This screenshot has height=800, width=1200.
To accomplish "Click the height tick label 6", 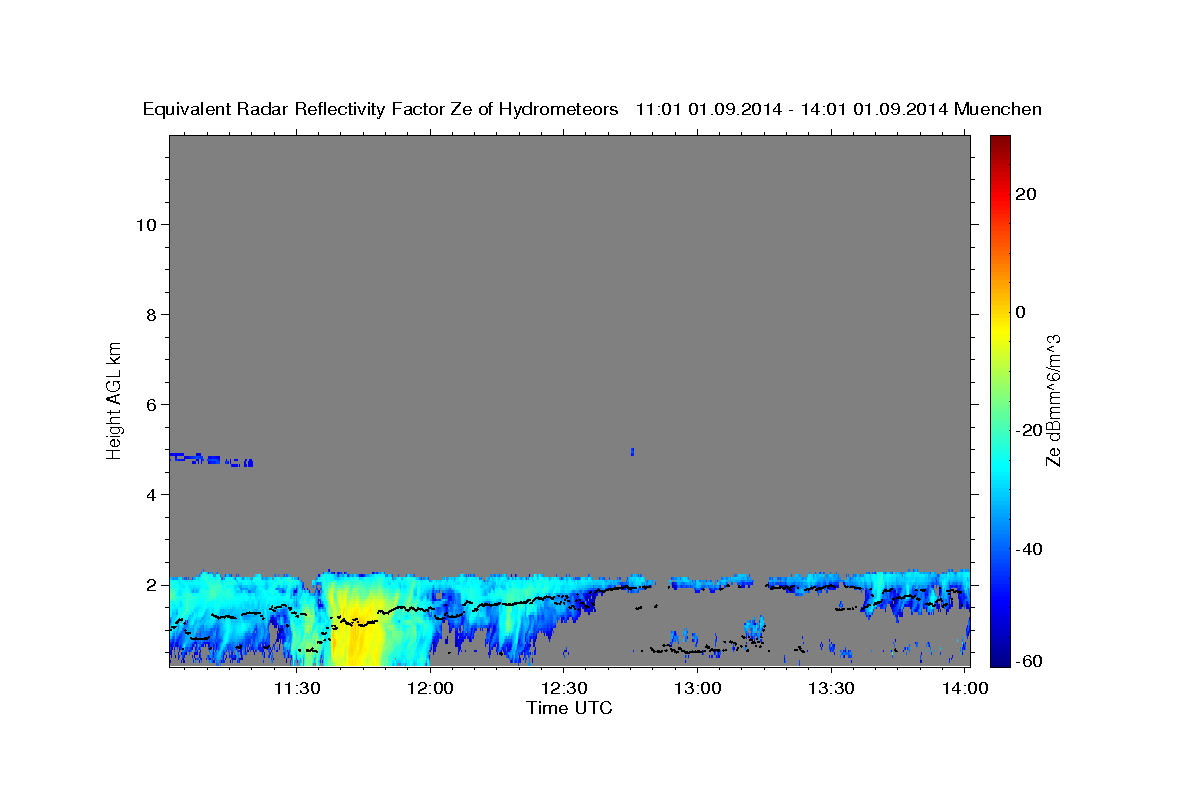I will point(150,405).
